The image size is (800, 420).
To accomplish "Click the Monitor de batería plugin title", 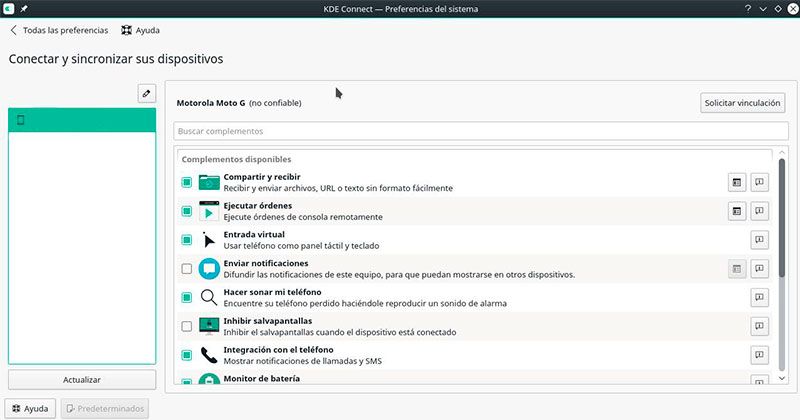I will pyautogui.click(x=262, y=379).
